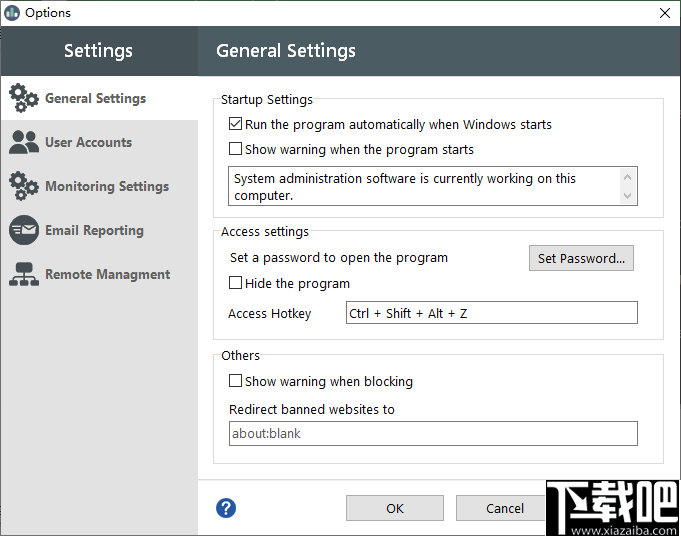The image size is (681, 536).
Task: Enable Show warning when the program starts
Action: (x=236, y=149)
